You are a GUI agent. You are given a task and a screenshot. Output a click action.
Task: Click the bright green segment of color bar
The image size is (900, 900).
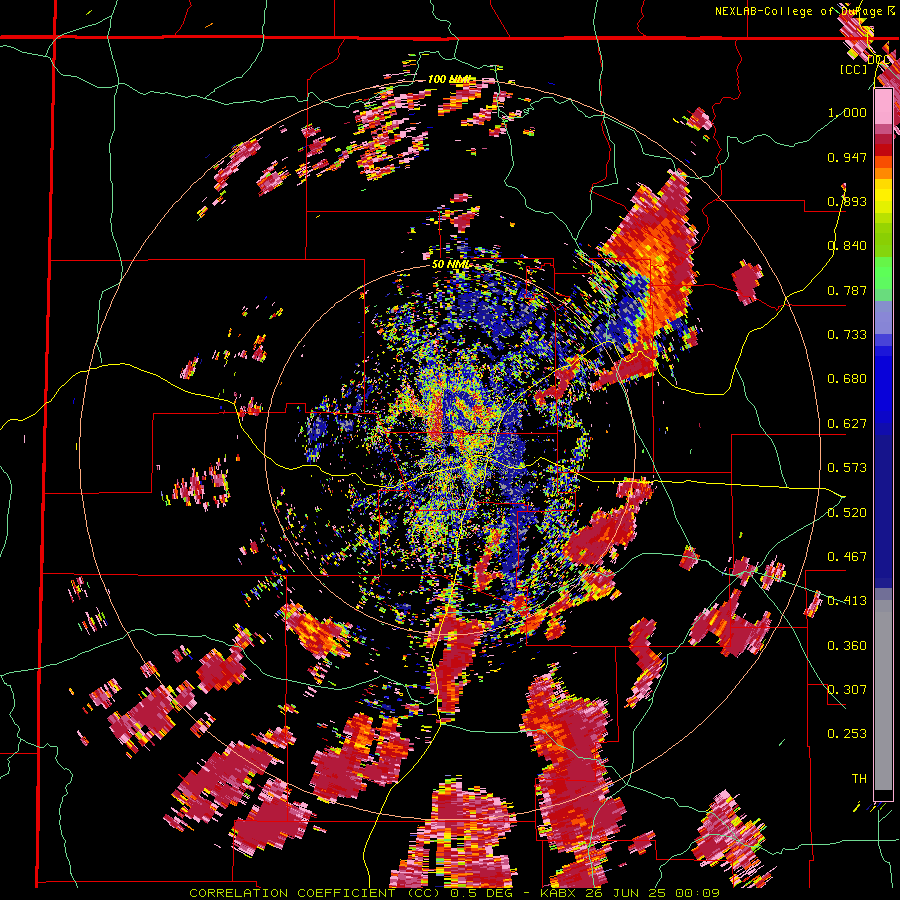click(883, 273)
